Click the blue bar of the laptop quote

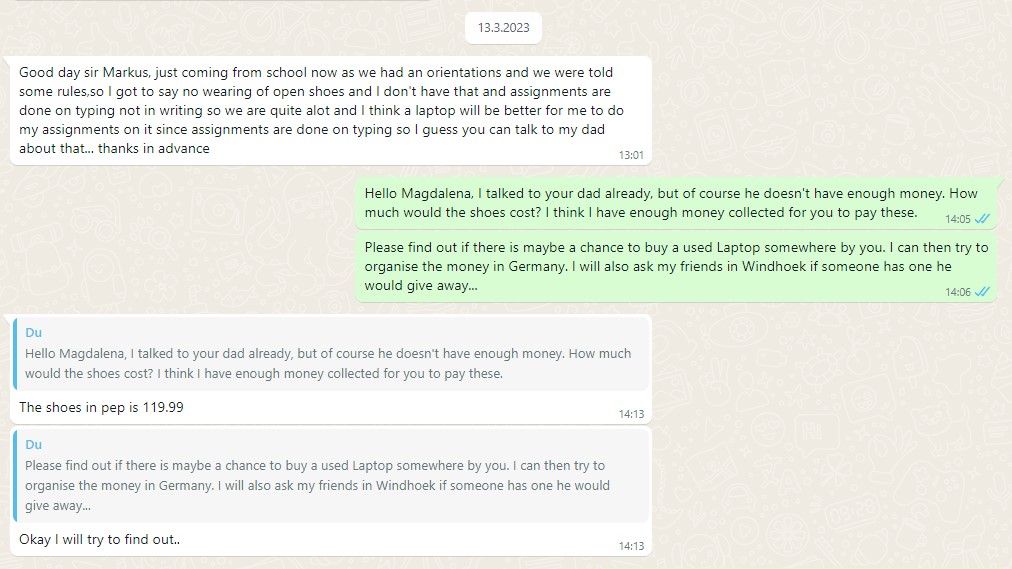point(16,476)
